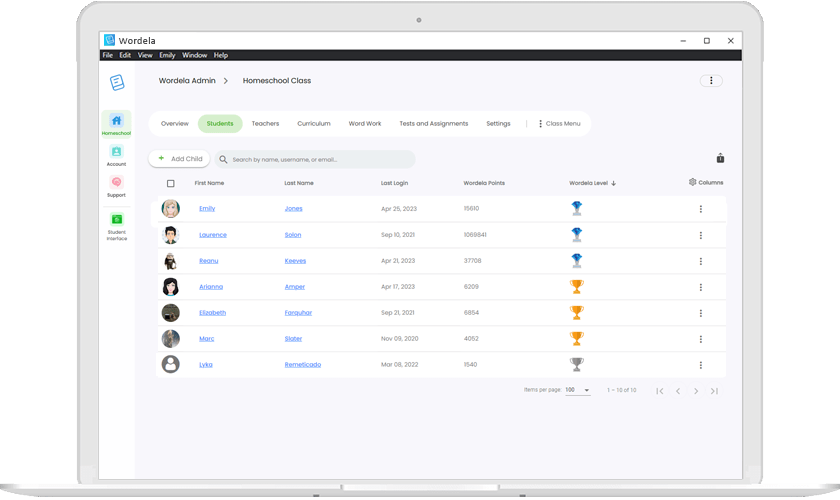Open the Homeschool sidebar section
Screen dimensions: 840x500
coord(116,124)
